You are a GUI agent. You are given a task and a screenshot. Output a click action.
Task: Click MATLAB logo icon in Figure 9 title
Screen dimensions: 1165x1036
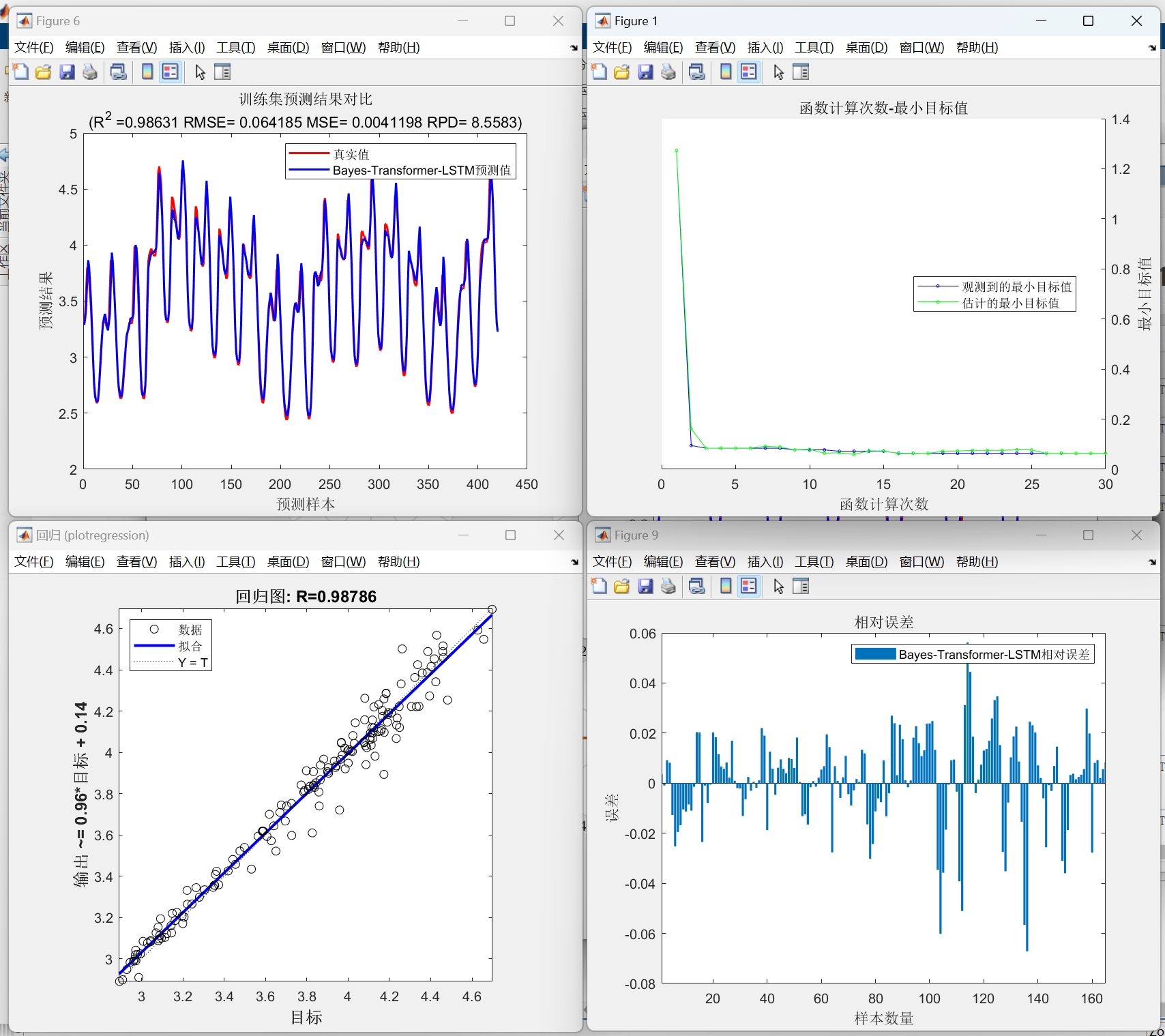click(x=602, y=535)
